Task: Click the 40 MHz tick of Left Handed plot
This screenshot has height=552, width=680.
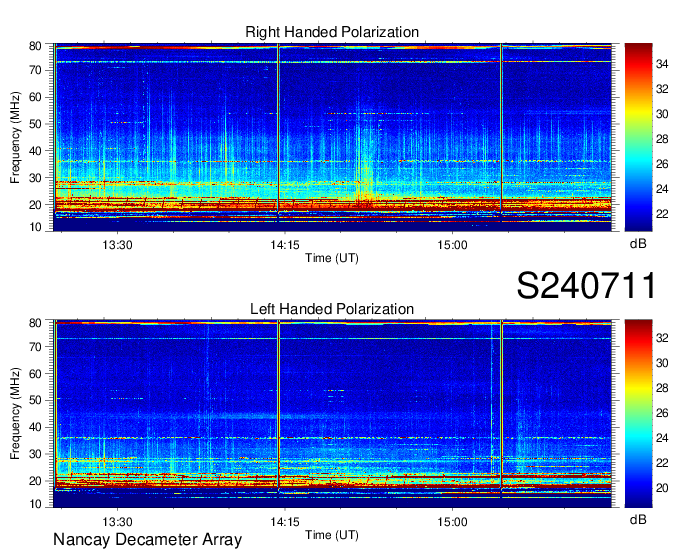Action: 35,427
